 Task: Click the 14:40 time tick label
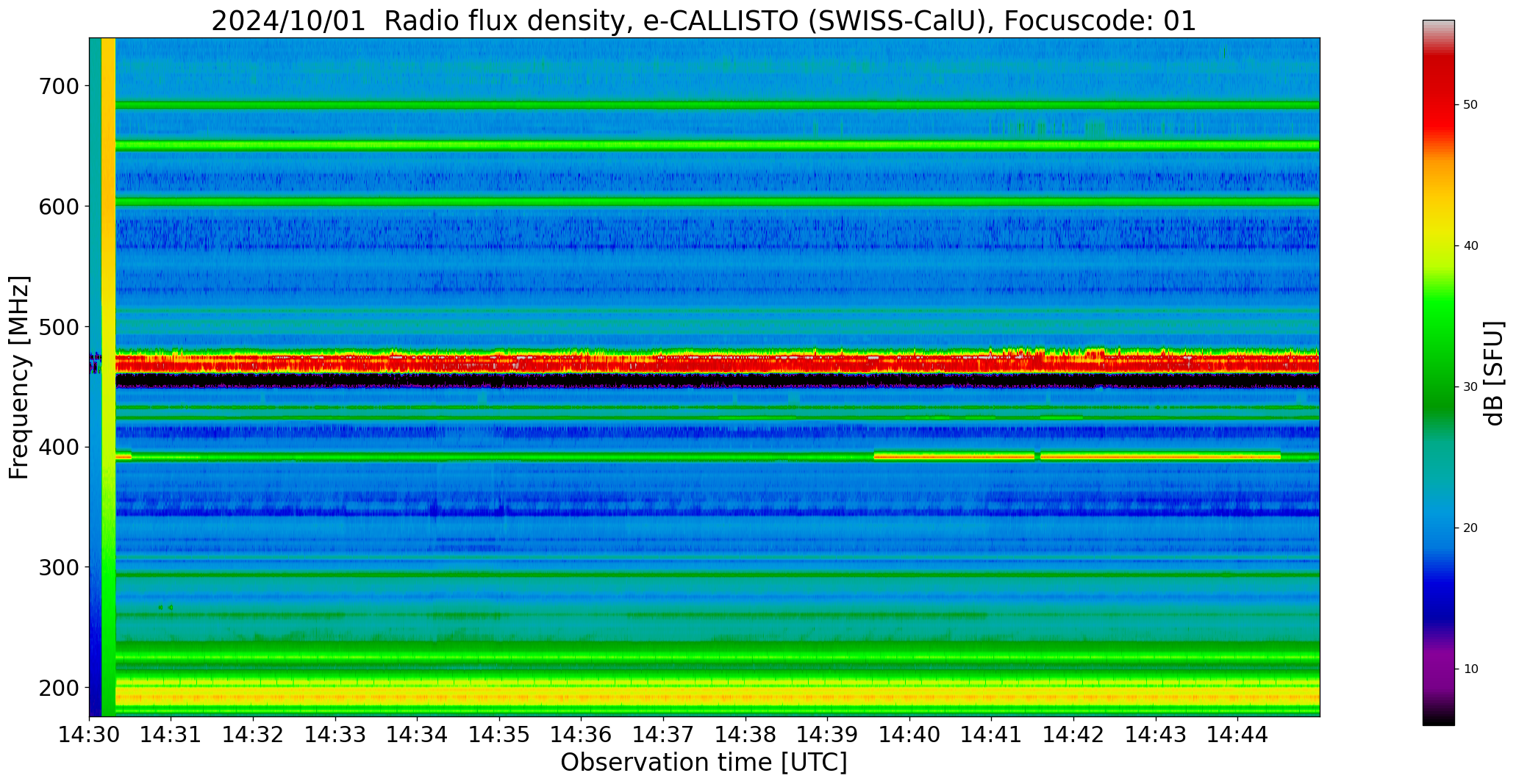click(x=909, y=735)
